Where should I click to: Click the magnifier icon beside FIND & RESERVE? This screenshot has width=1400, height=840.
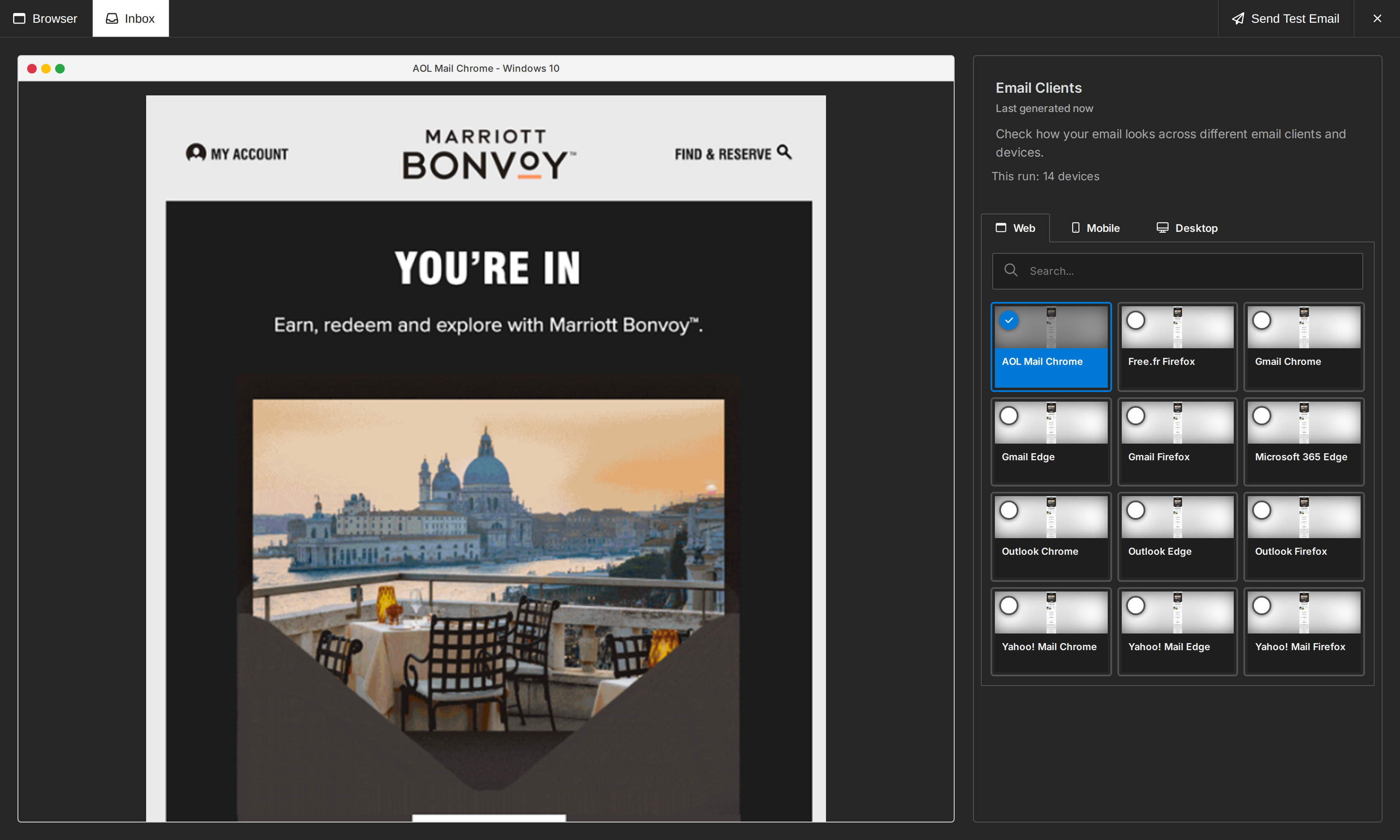tap(784, 152)
